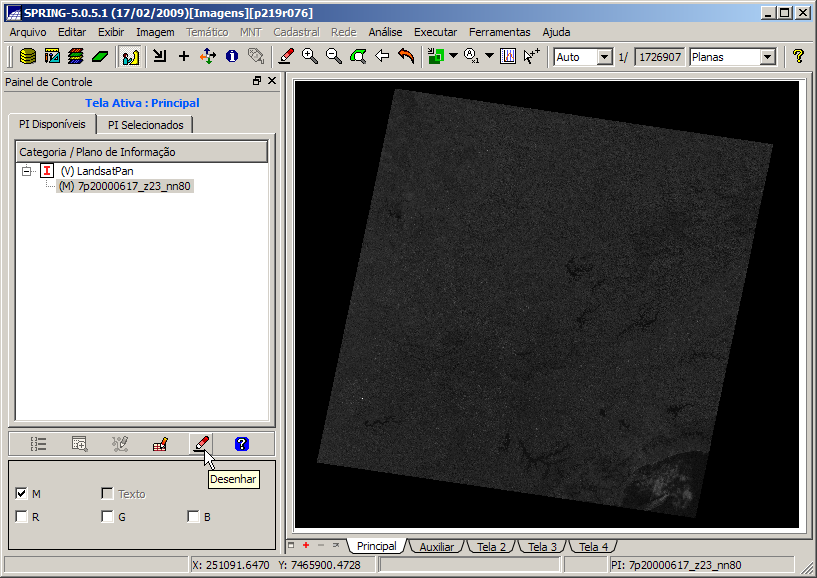Collapse the LandsatPan category tree node

[x=26, y=171]
